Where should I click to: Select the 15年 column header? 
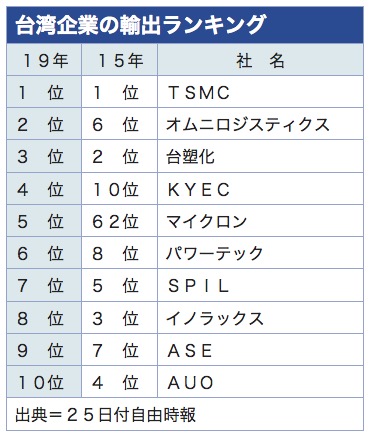[119, 60]
